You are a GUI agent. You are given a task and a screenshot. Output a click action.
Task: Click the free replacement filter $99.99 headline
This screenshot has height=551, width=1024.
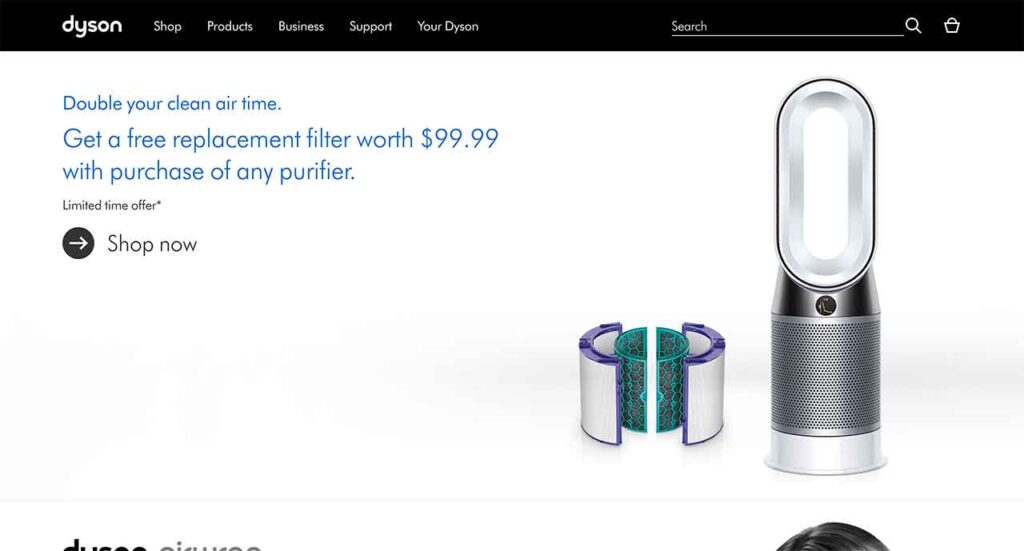coord(281,155)
